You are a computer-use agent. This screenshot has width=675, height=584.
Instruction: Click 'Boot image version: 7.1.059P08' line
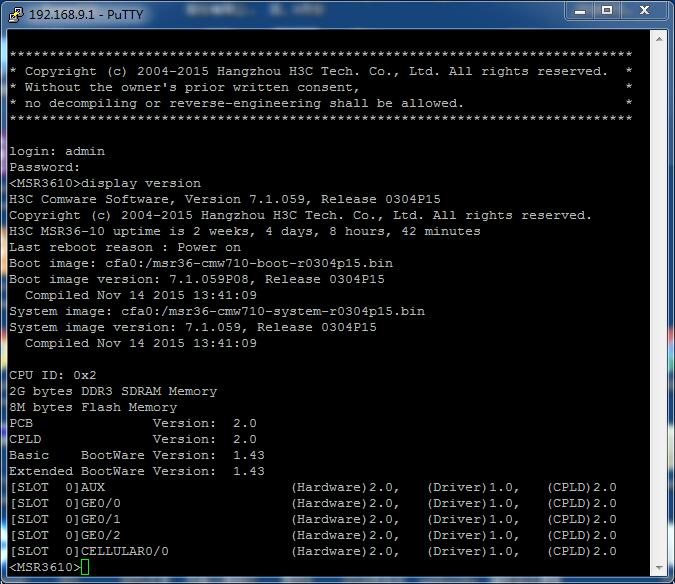click(197, 279)
